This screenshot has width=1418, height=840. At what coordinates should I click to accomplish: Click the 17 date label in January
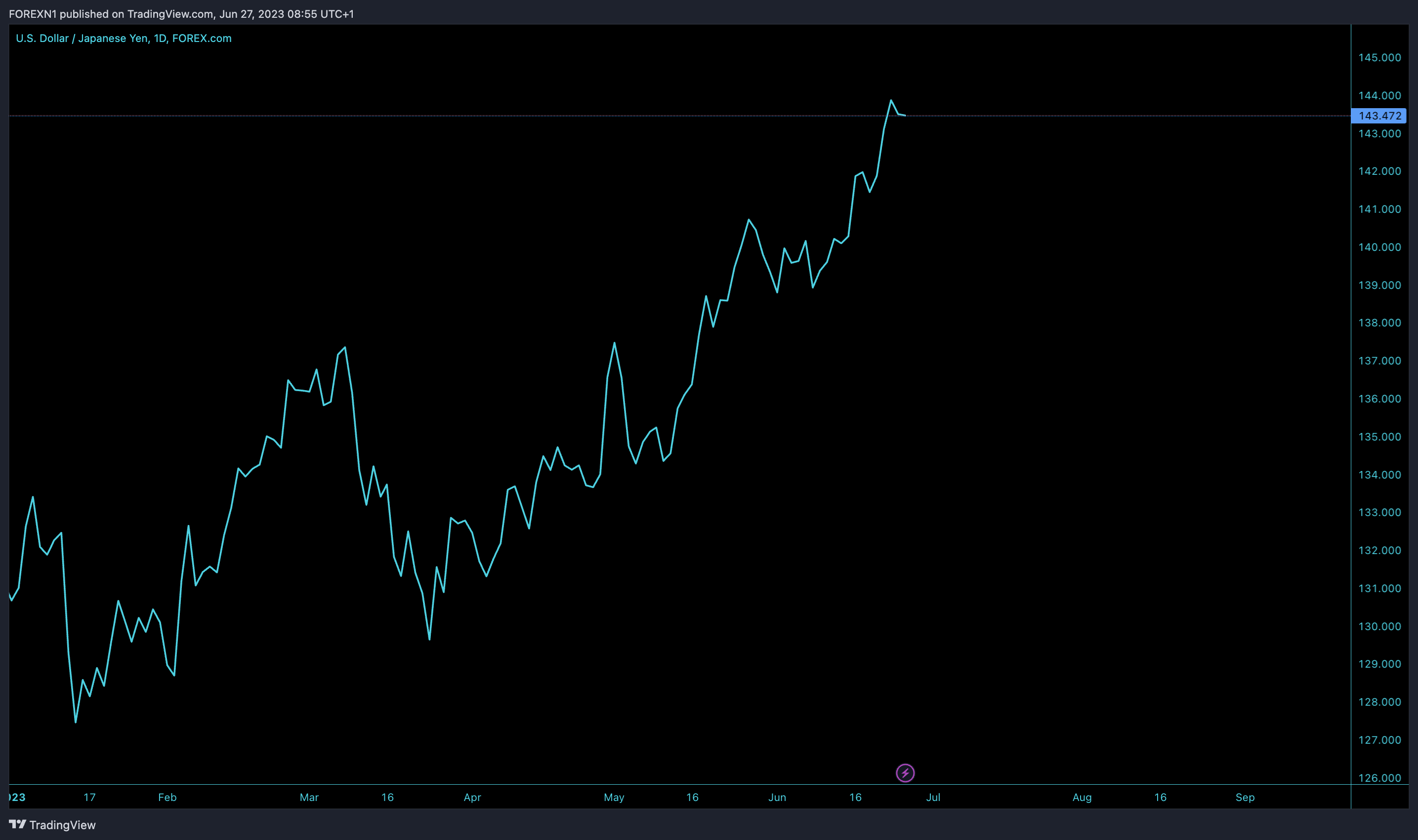tap(89, 797)
